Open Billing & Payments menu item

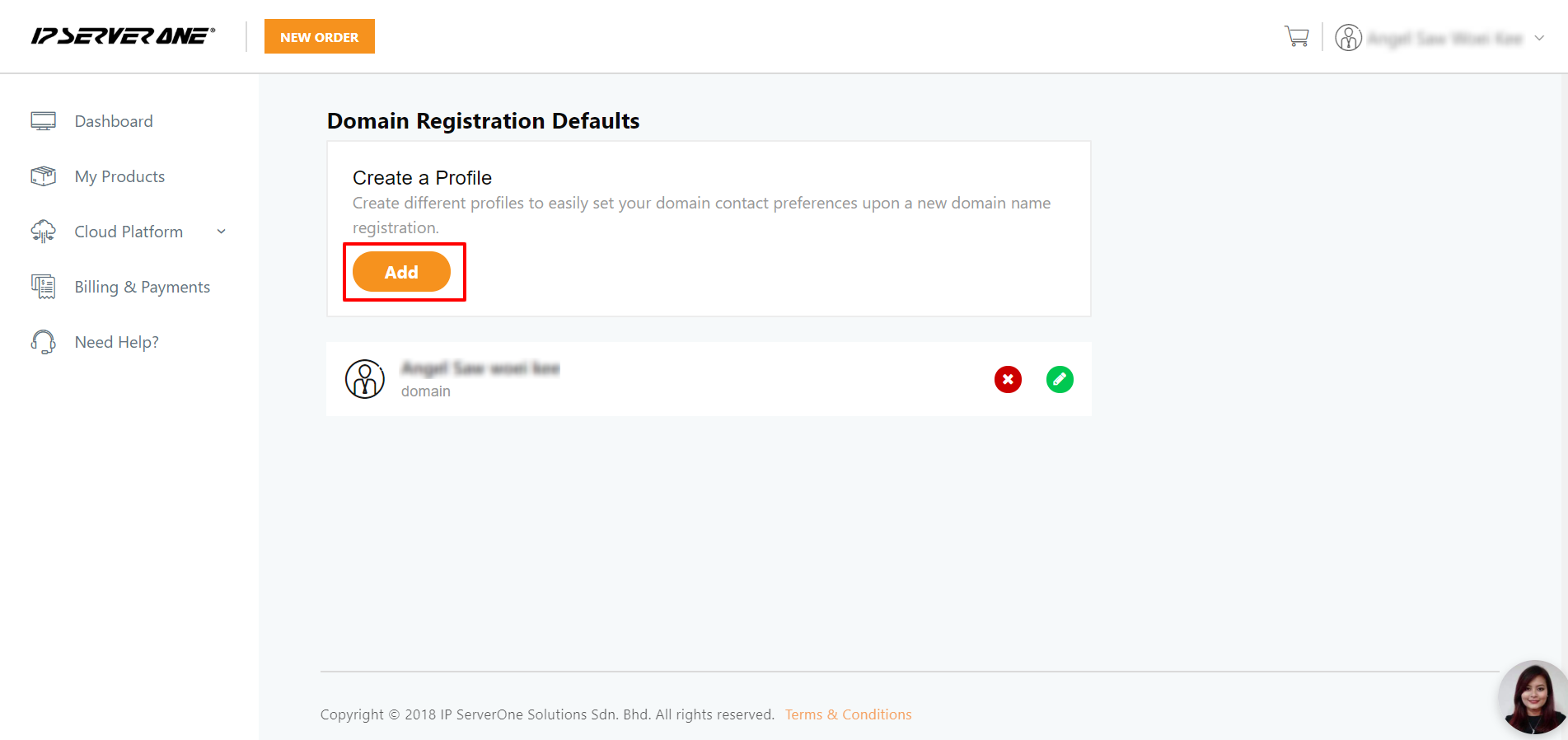coord(143,287)
